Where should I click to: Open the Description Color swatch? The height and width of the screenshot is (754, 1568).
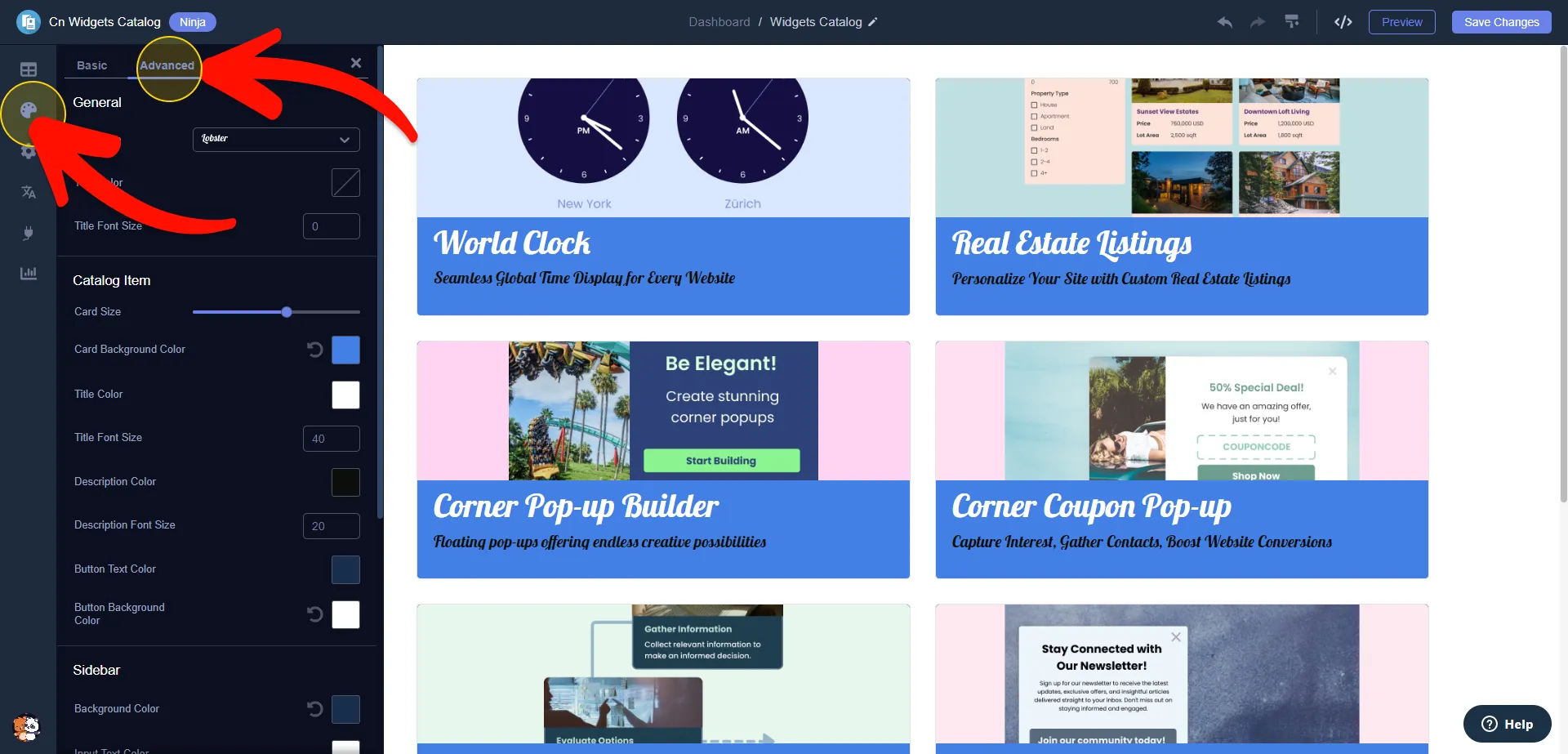[345, 482]
